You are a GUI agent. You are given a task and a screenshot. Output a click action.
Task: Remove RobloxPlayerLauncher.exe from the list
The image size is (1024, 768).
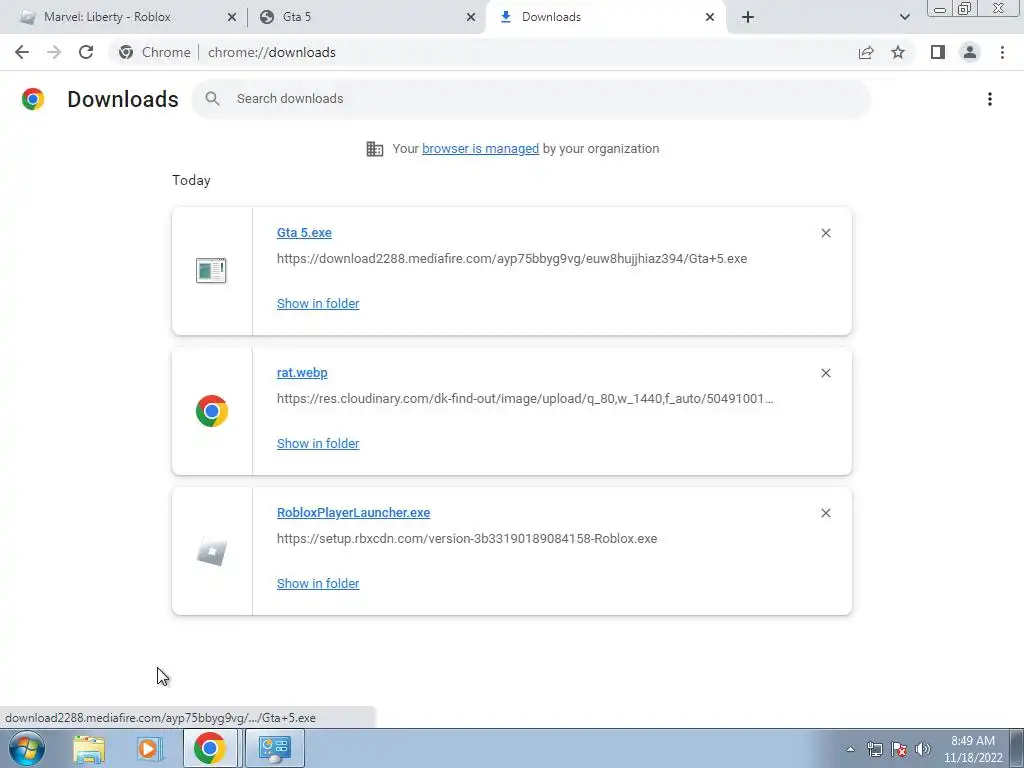point(825,513)
